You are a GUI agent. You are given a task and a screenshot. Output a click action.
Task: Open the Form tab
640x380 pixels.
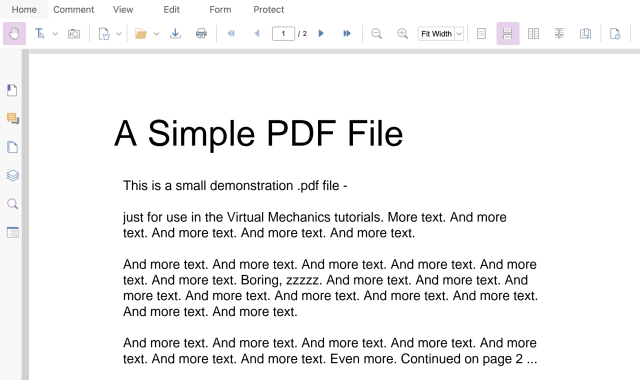(220, 9)
